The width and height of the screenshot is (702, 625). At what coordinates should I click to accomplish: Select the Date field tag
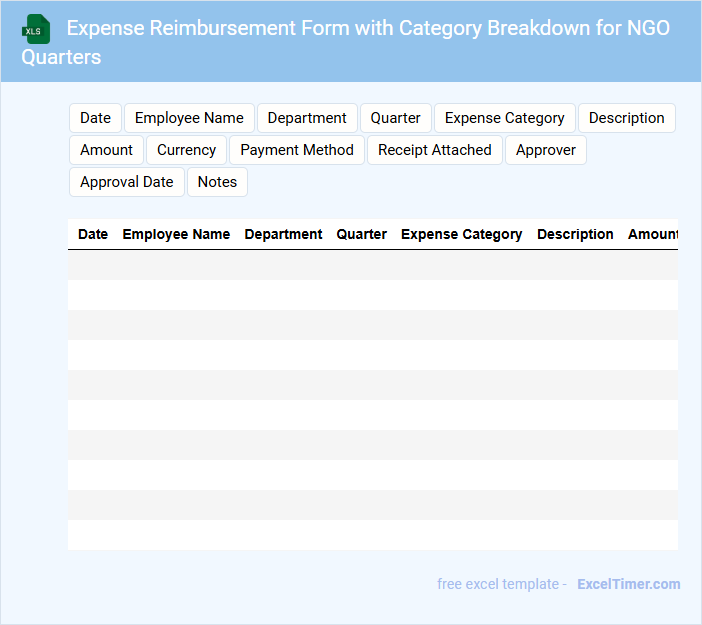tap(95, 118)
